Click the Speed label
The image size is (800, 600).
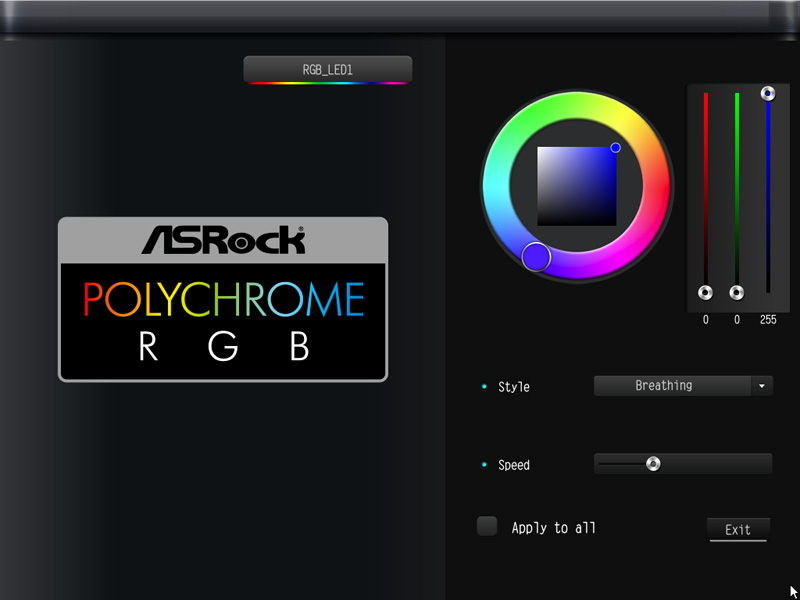[514, 465]
